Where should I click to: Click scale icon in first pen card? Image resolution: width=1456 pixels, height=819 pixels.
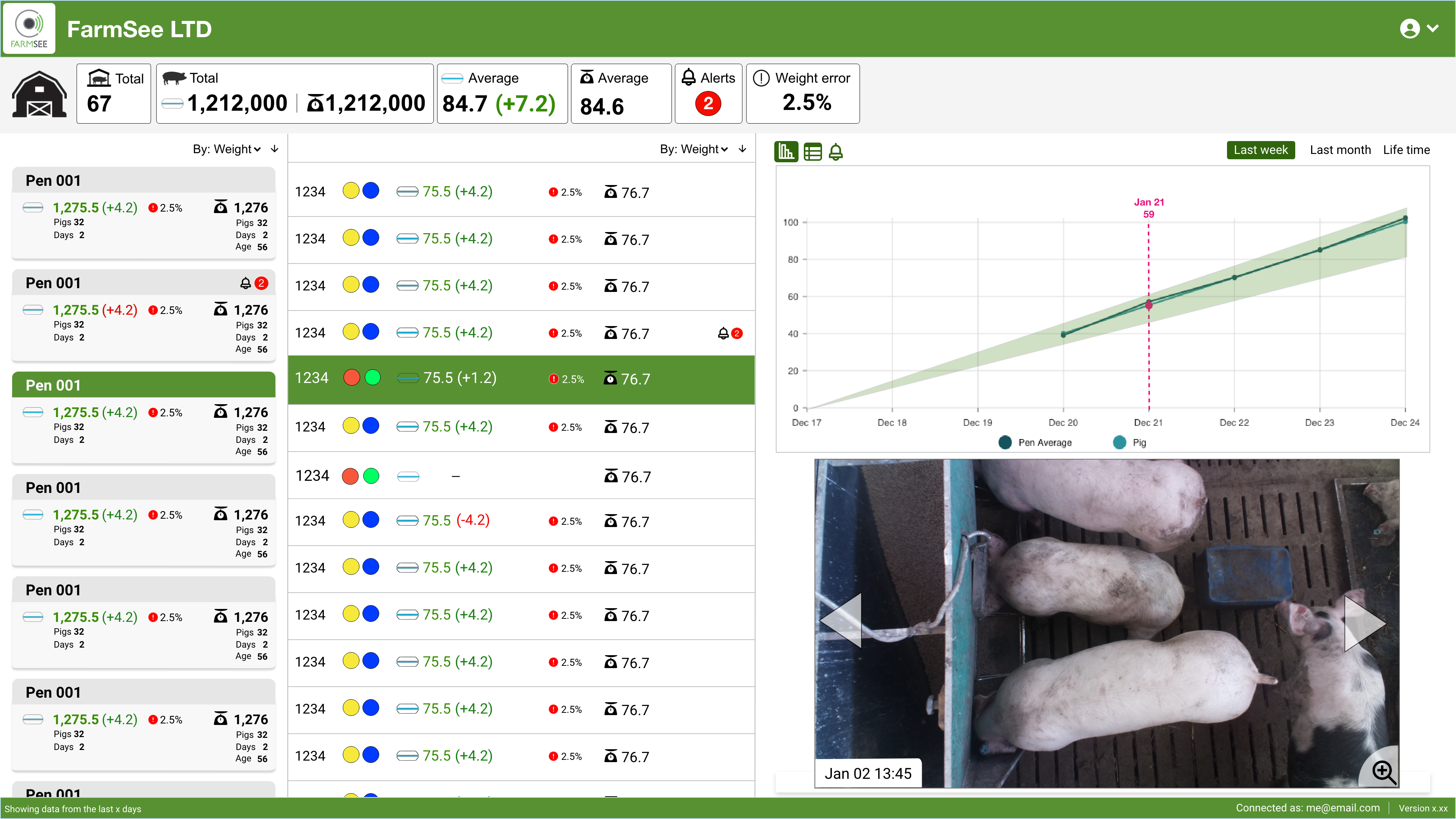click(x=220, y=207)
